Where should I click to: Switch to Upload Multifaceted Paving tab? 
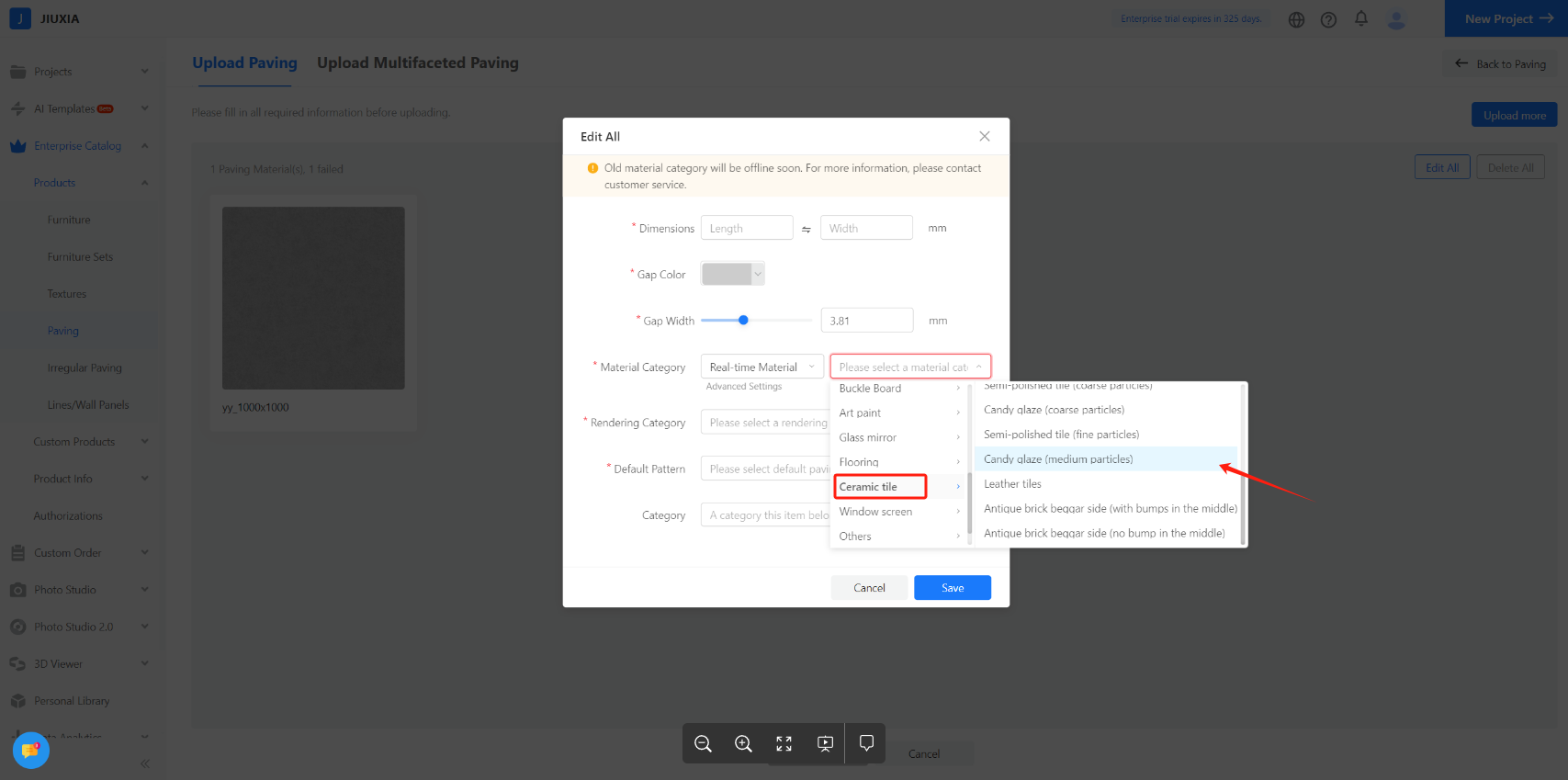(x=417, y=62)
